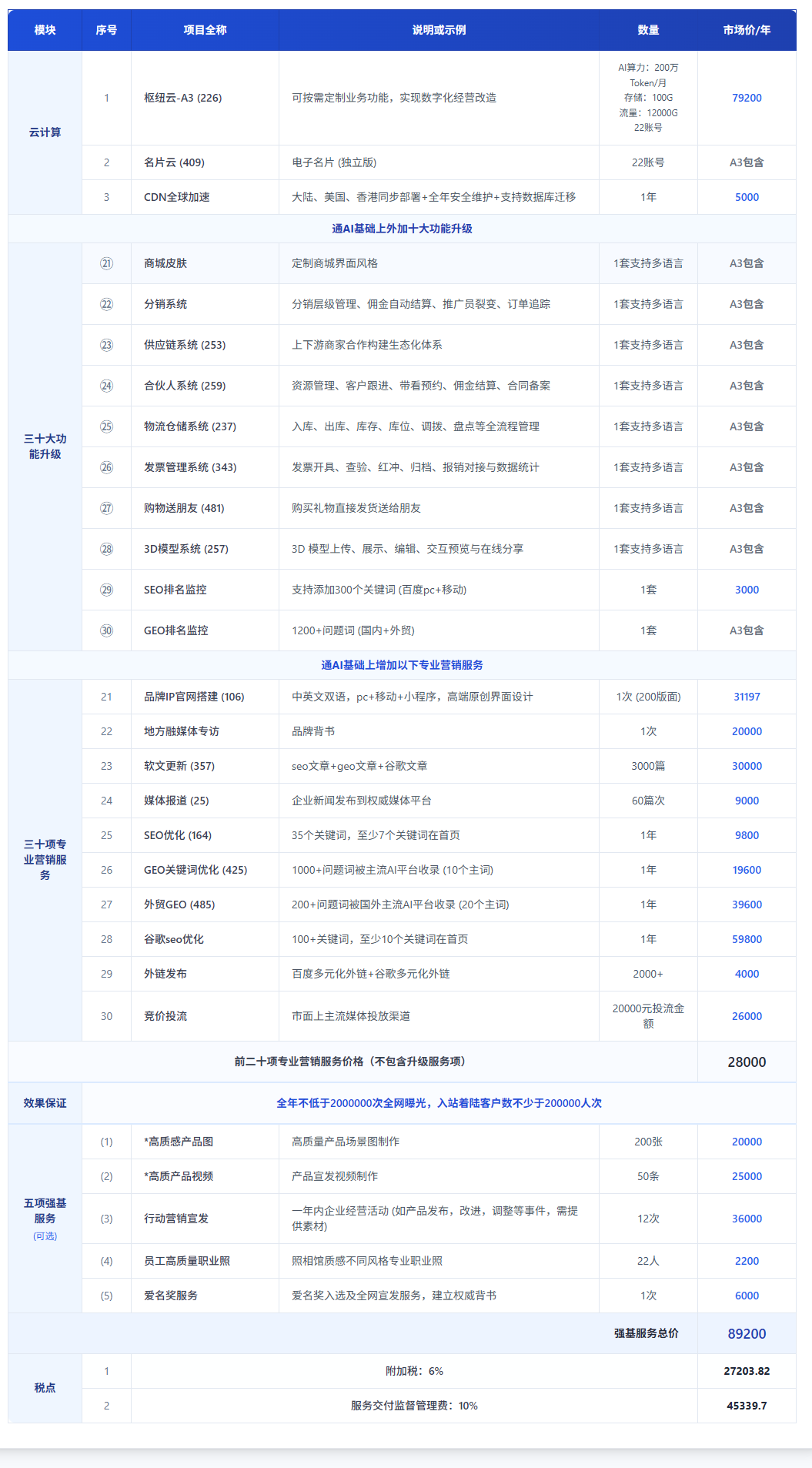Click the 通AI基础上外加十大功能升级 section heading
This screenshot has width=812, height=1468.
pyautogui.click(x=402, y=229)
